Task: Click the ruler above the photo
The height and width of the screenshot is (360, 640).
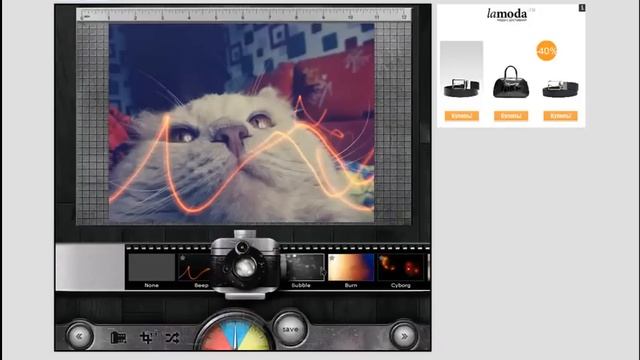Action: tap(244, 15)
